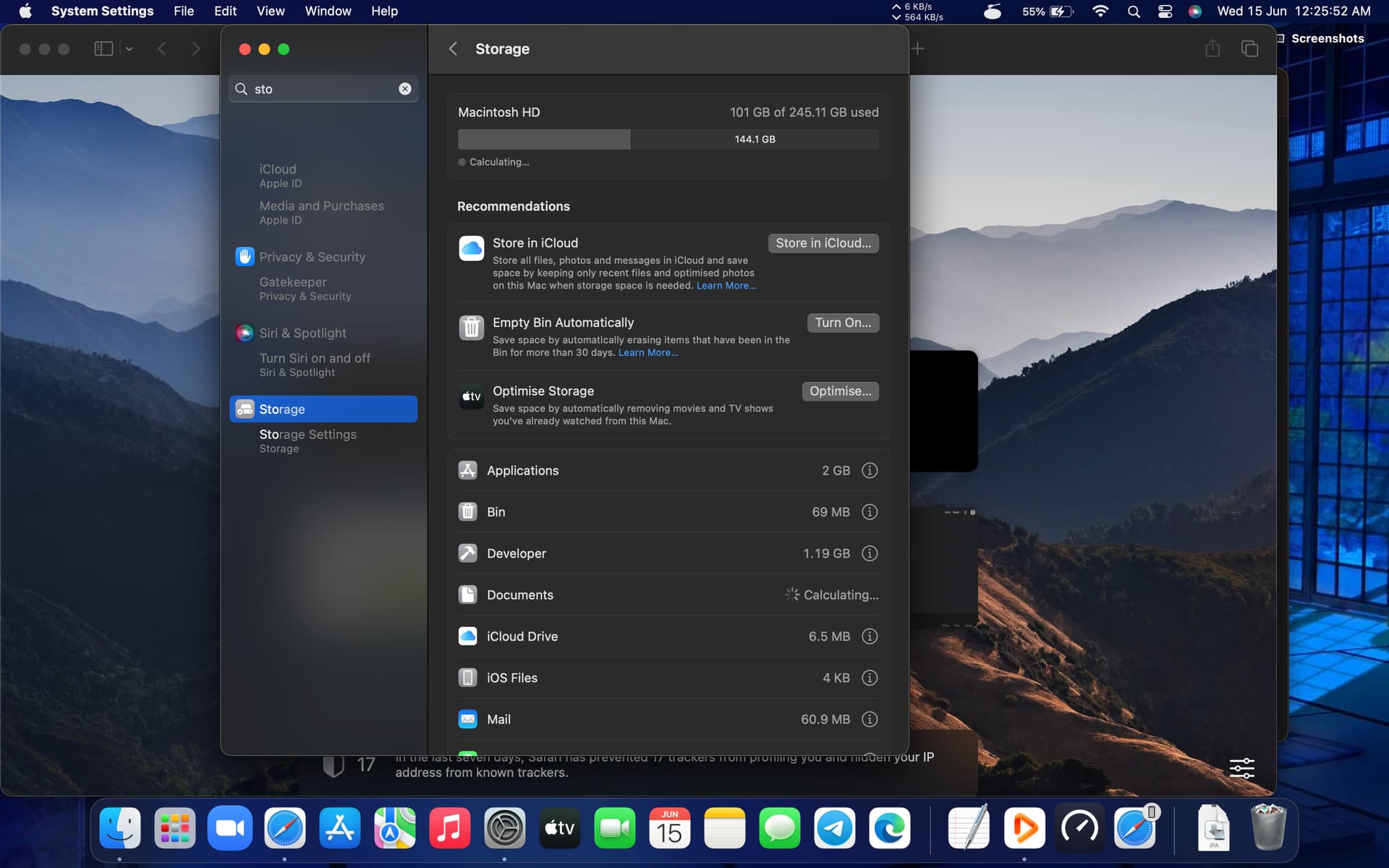Image resolution: width=1389 pixels, height=868 pixels.
Task: Clear the search field text
Action: 405,88
